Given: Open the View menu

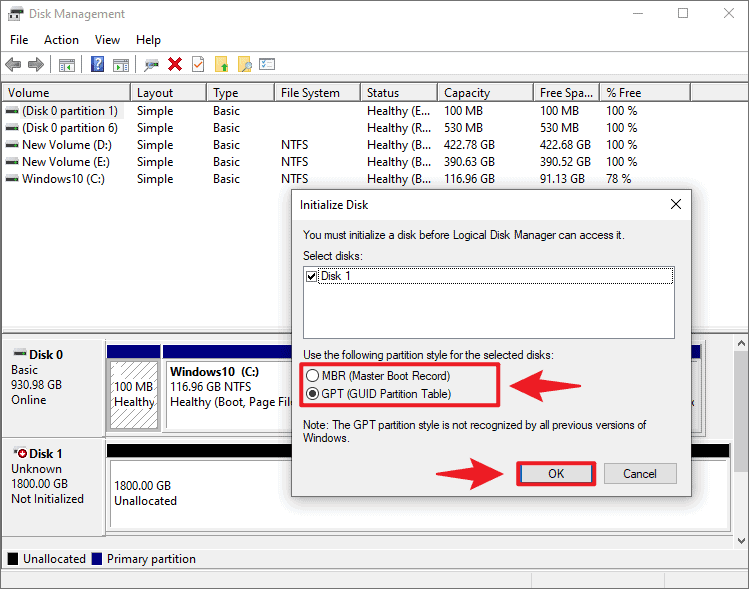Looking at the screenshot, I should tap(107, 40).
